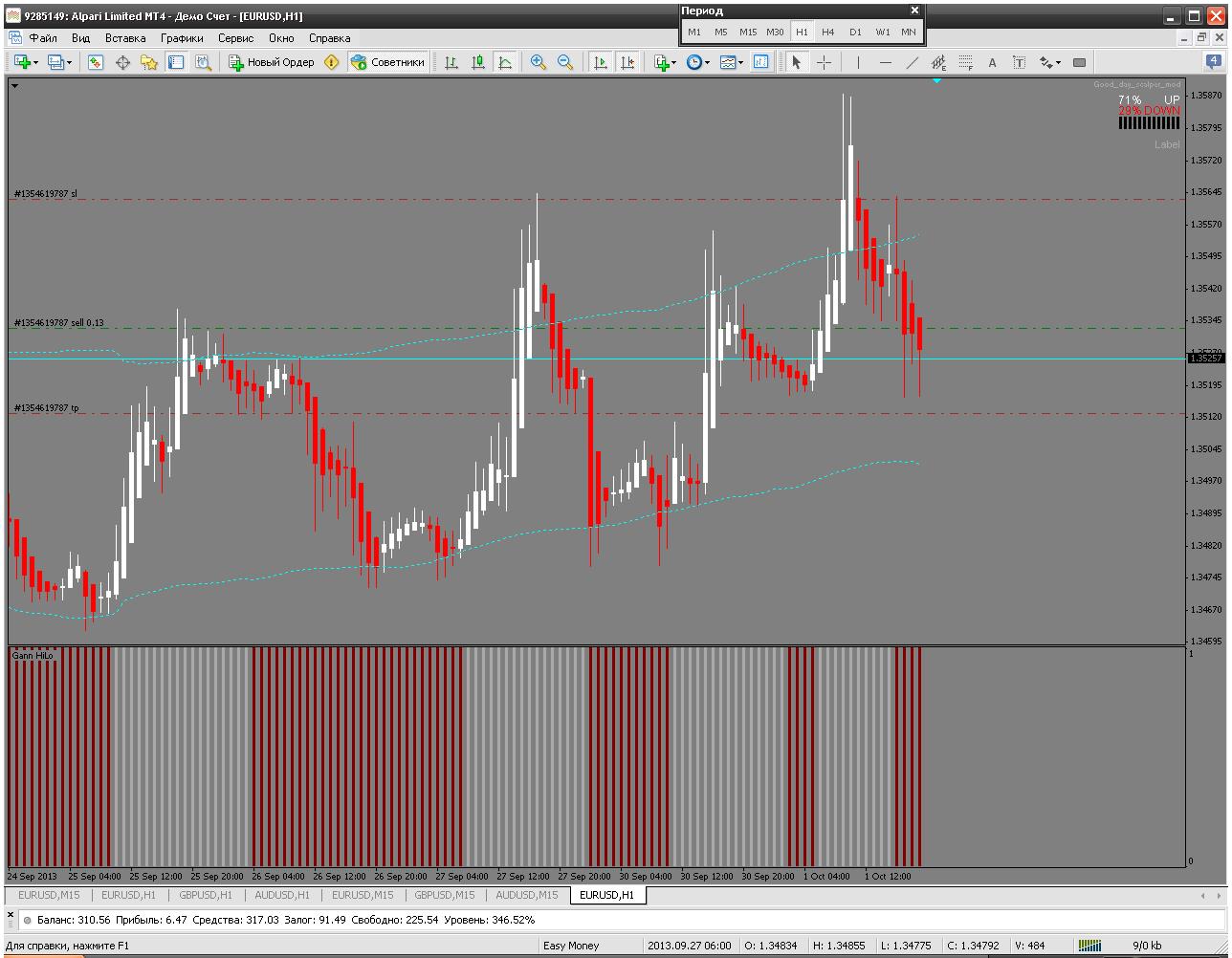Viewport: 1232px width, 958px height.
Task: Click the Новый Ордер button
Action: click(x=272, y=62)
